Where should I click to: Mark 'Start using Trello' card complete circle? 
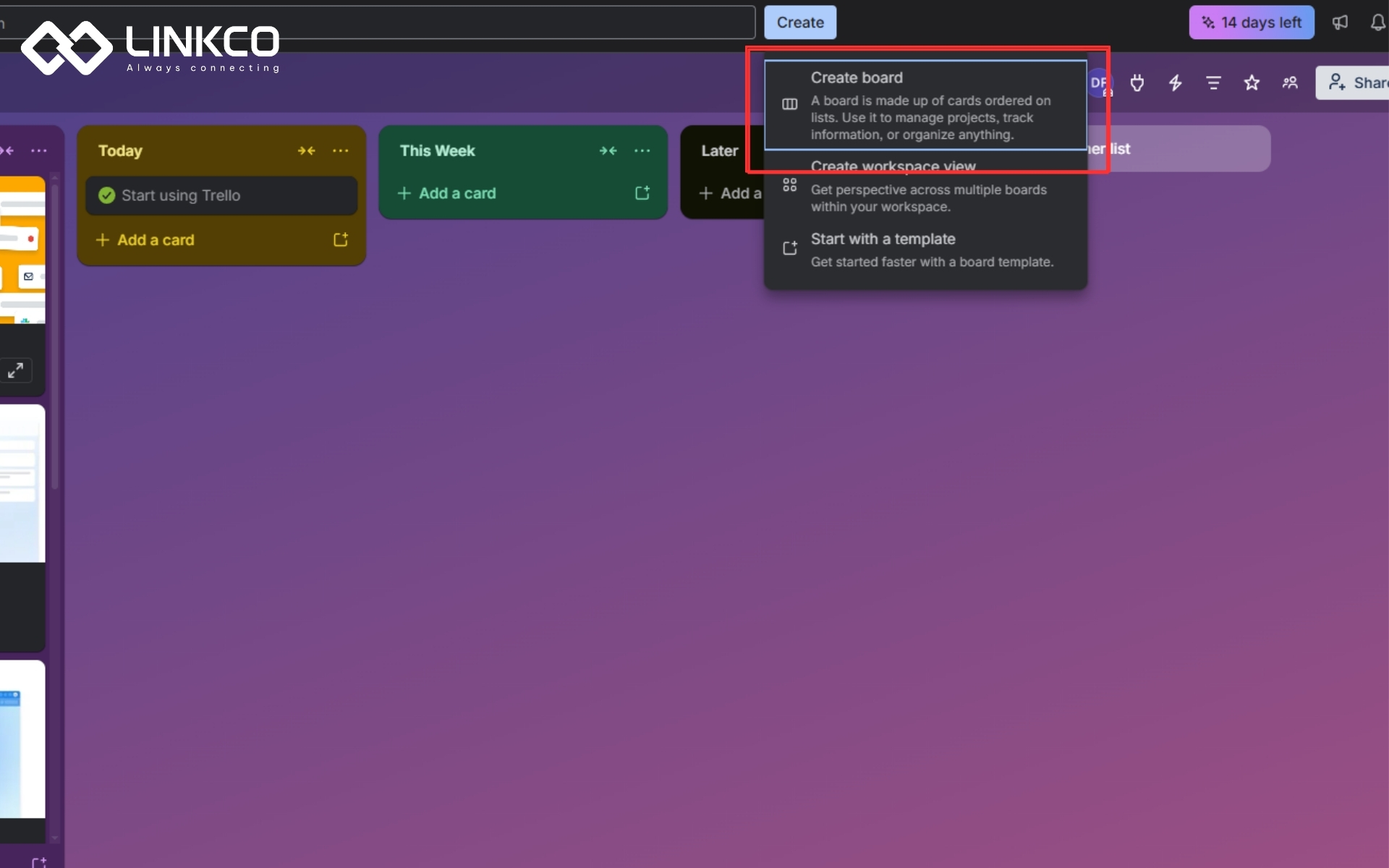click(106, 195)
